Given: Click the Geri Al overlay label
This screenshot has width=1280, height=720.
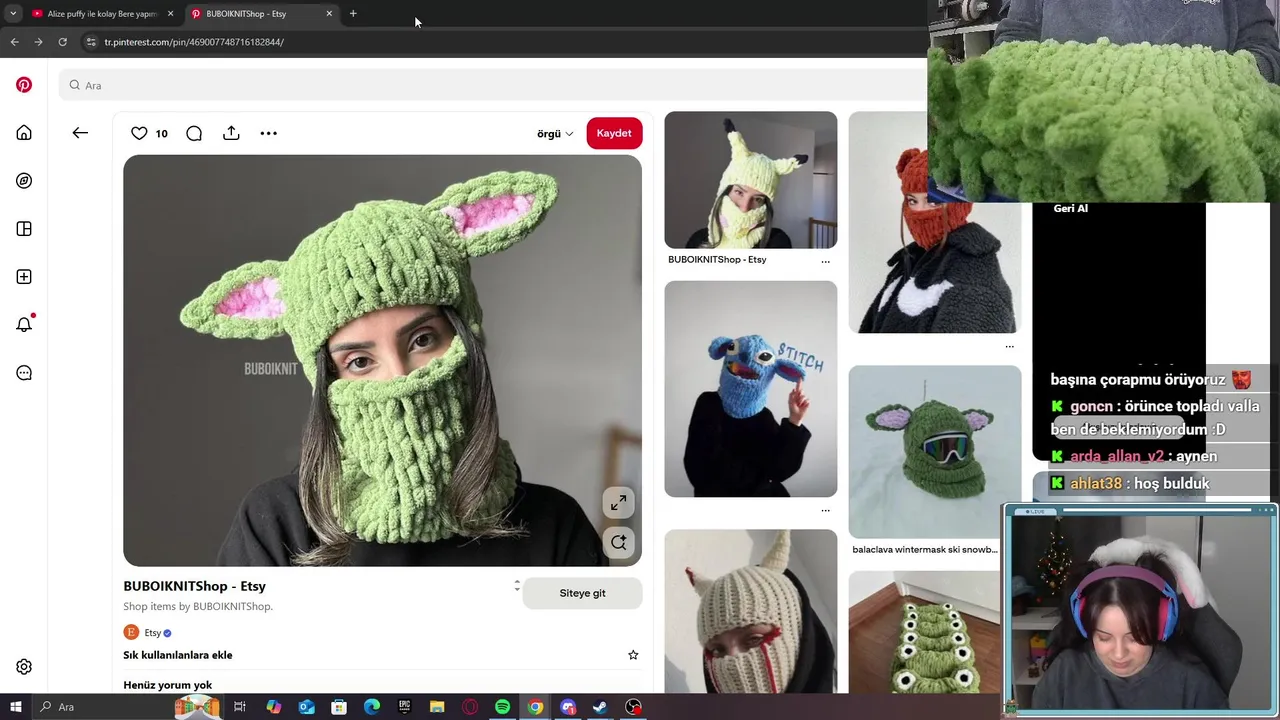Looking at the screenshot, I should pos(1070,208).
